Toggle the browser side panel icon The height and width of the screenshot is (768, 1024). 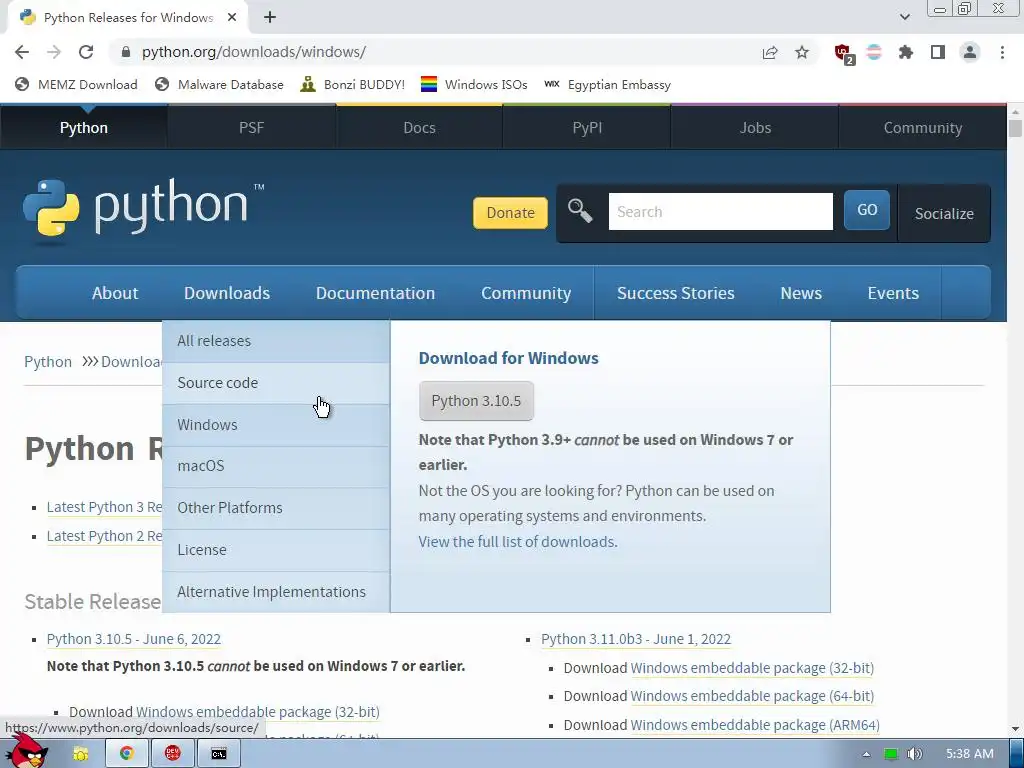click(938, 52)
